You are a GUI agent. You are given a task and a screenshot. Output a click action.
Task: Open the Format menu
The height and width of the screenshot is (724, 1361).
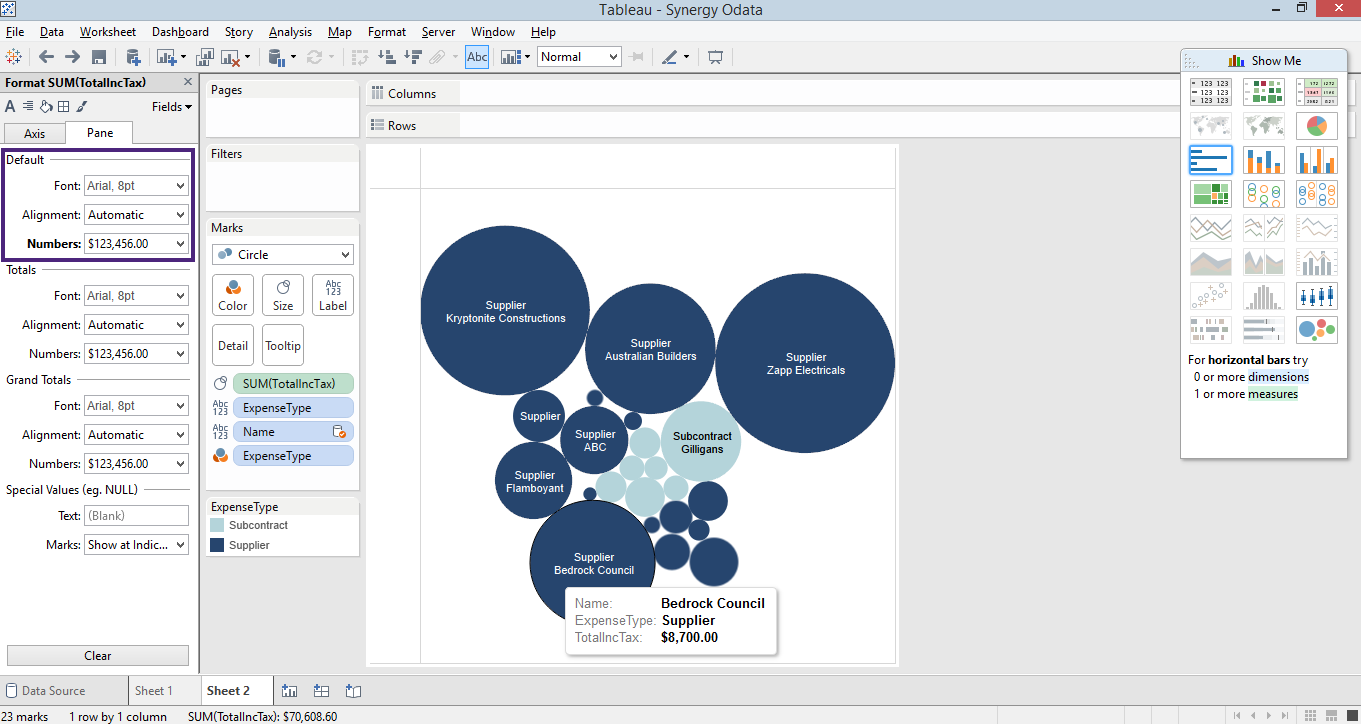[387, 32]
